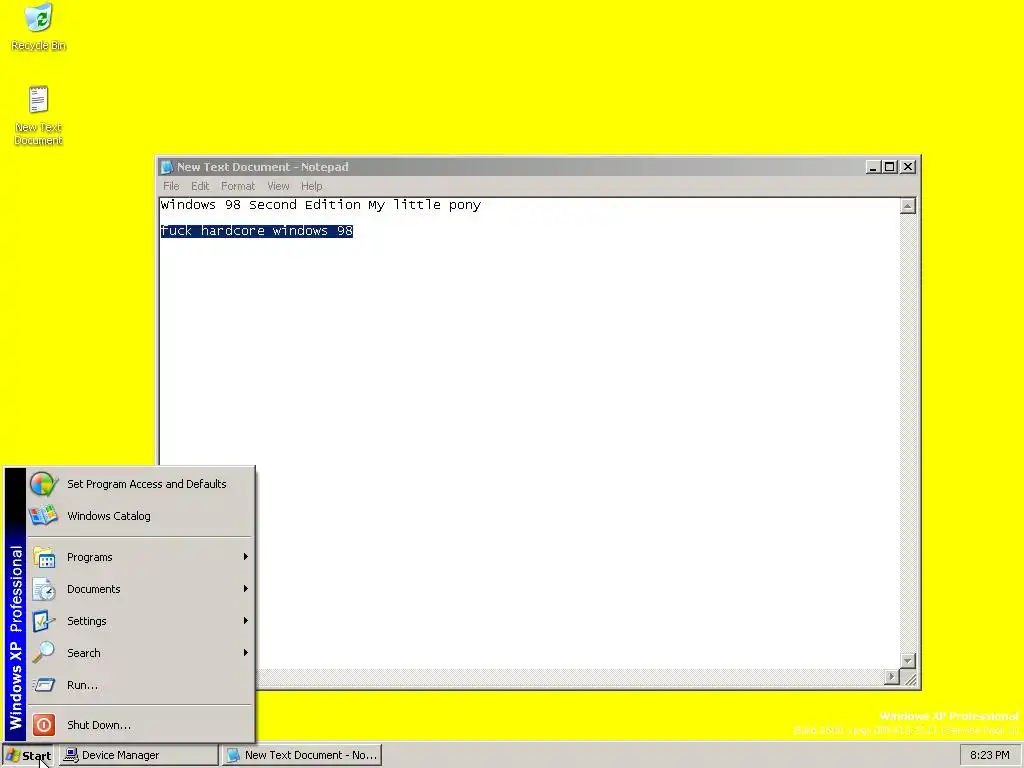Image resolution: width=1024 pixels, height=768 pixels.
Task: Switch to Device Manager taskbar button
Action: click(x=138, y=755)
